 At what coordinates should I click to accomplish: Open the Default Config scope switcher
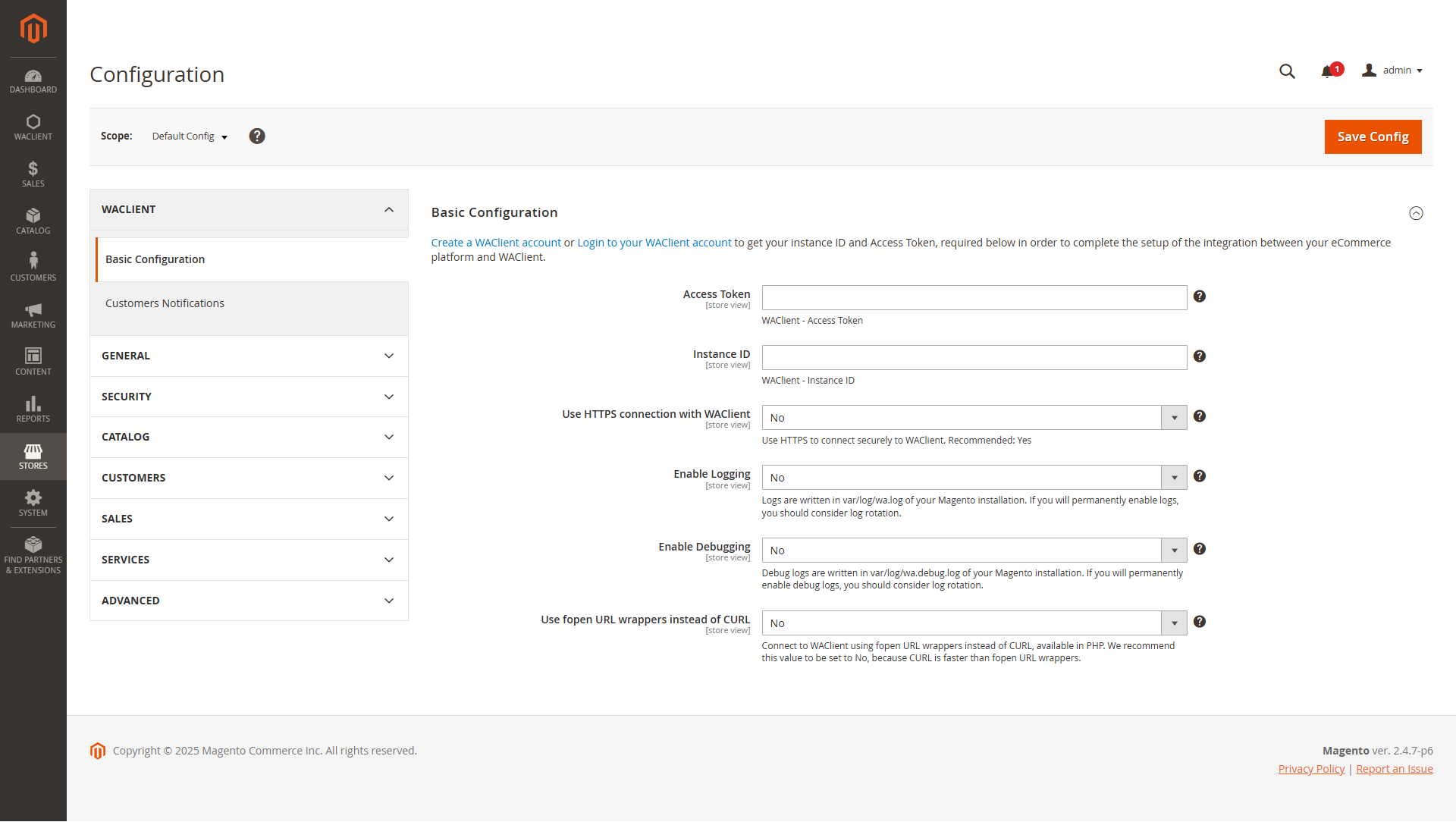pyautogui.click(x=190, y=136)
